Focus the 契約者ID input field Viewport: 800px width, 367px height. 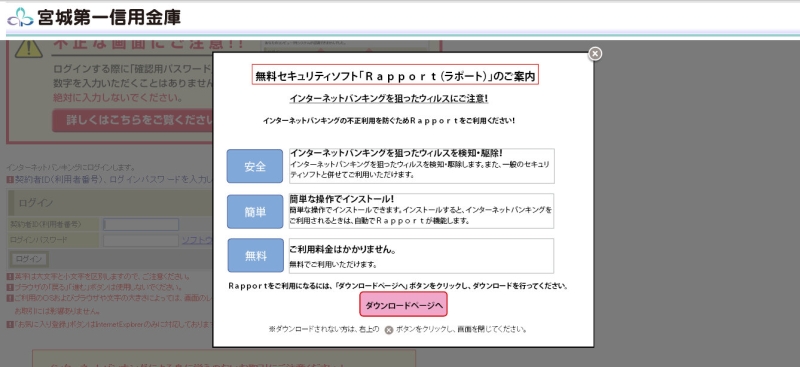click(141, 225)
